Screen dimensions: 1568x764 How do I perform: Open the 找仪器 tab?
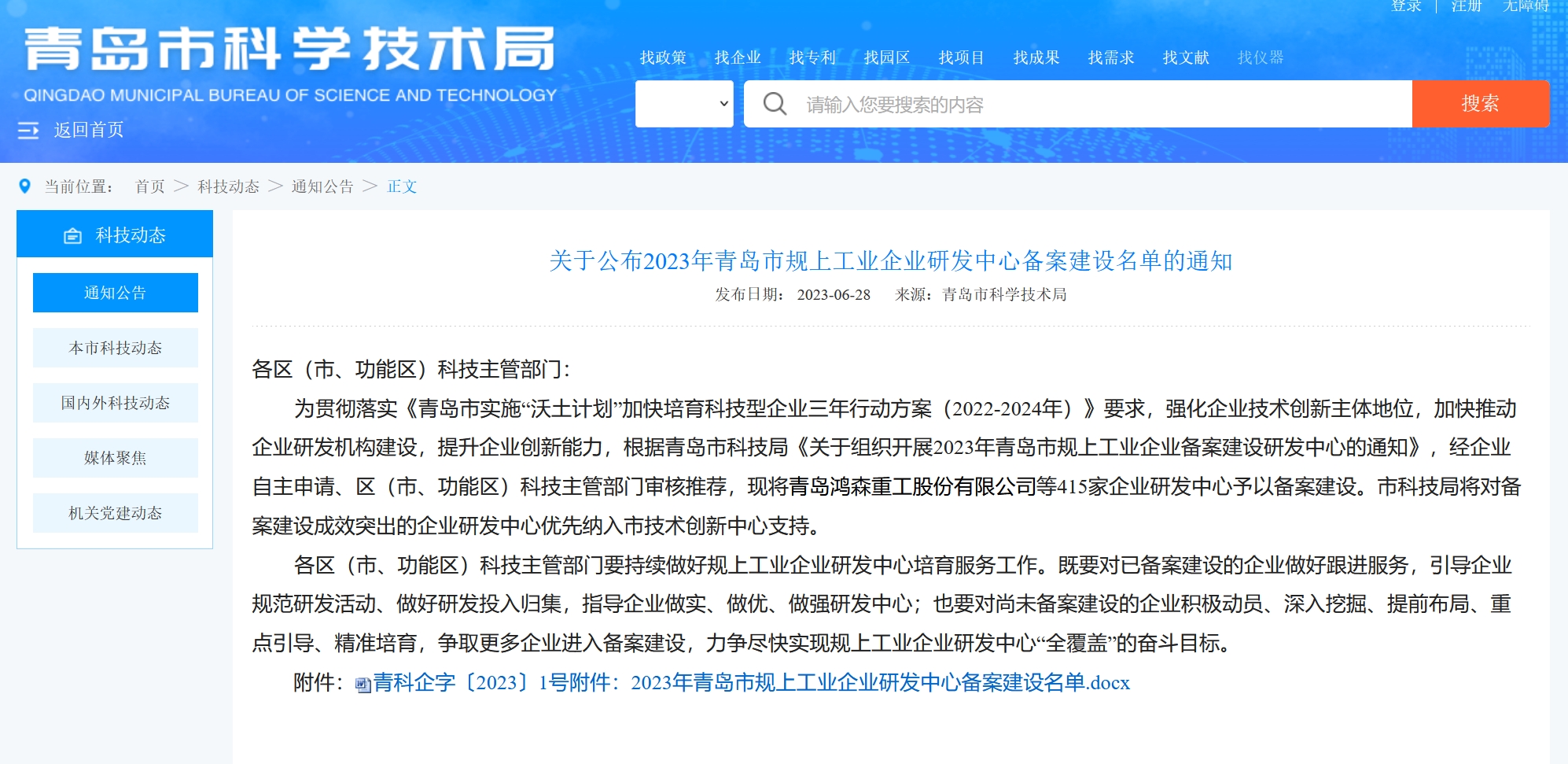pos(1261,57)
